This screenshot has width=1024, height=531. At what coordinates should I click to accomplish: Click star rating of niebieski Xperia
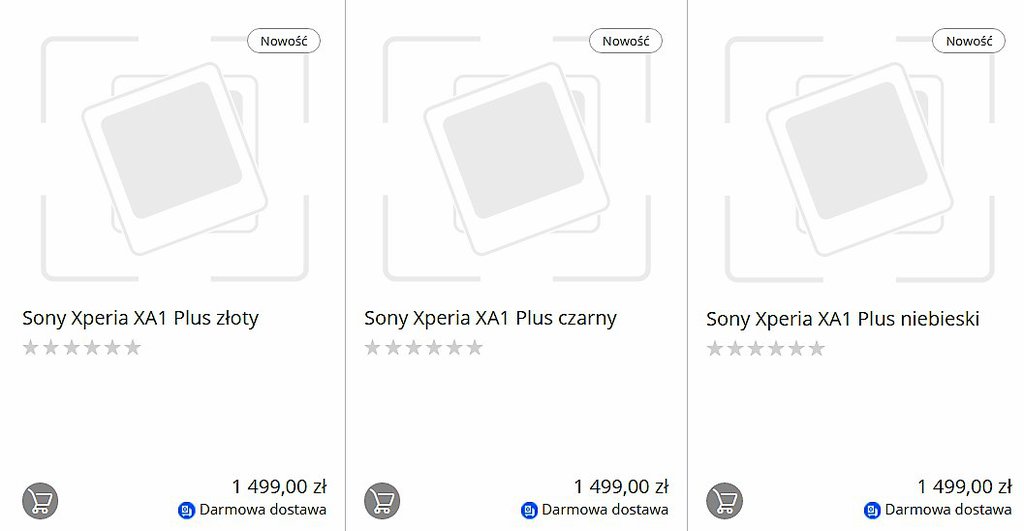[766, 348]
